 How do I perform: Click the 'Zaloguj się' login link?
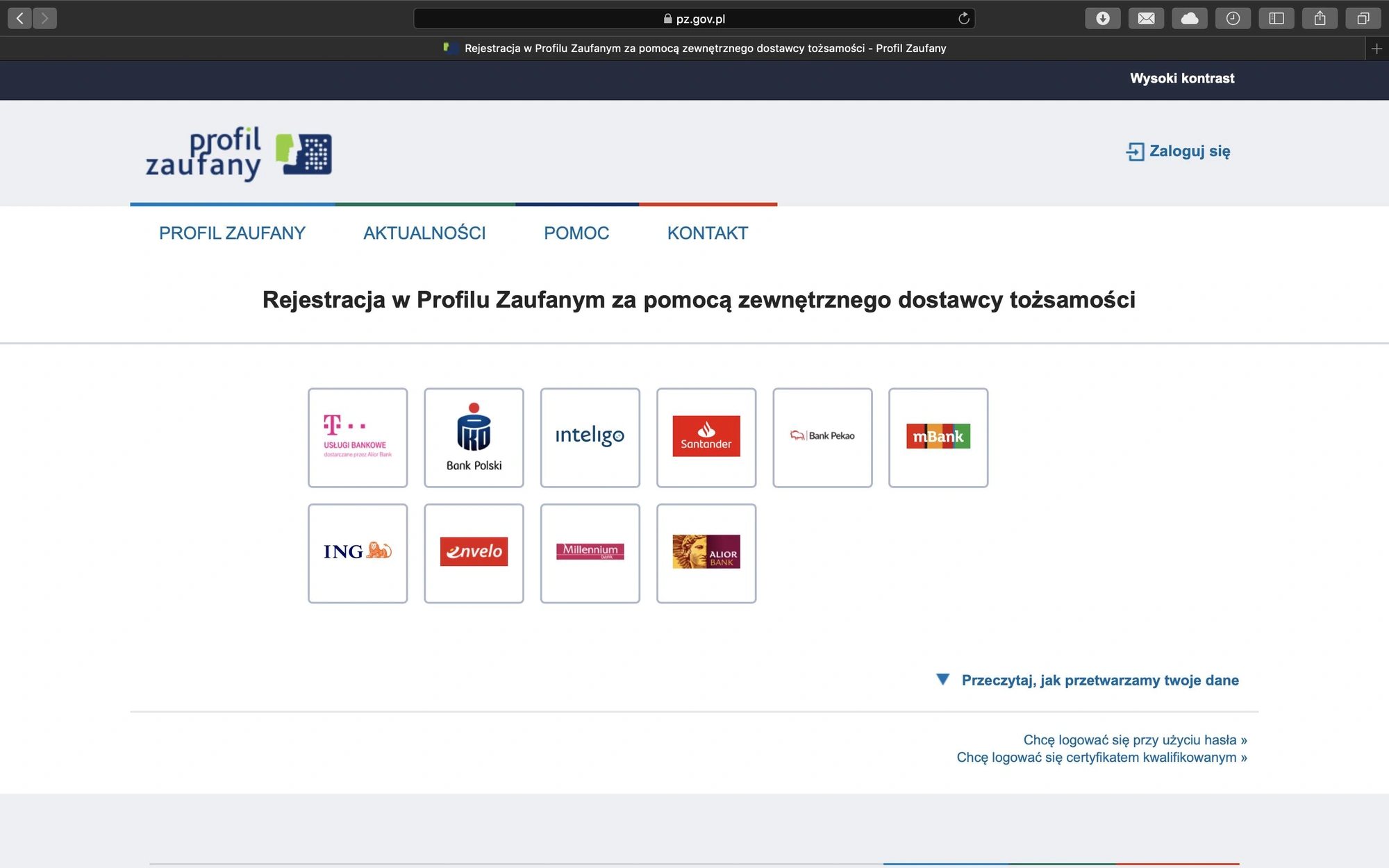(1179, 151)
